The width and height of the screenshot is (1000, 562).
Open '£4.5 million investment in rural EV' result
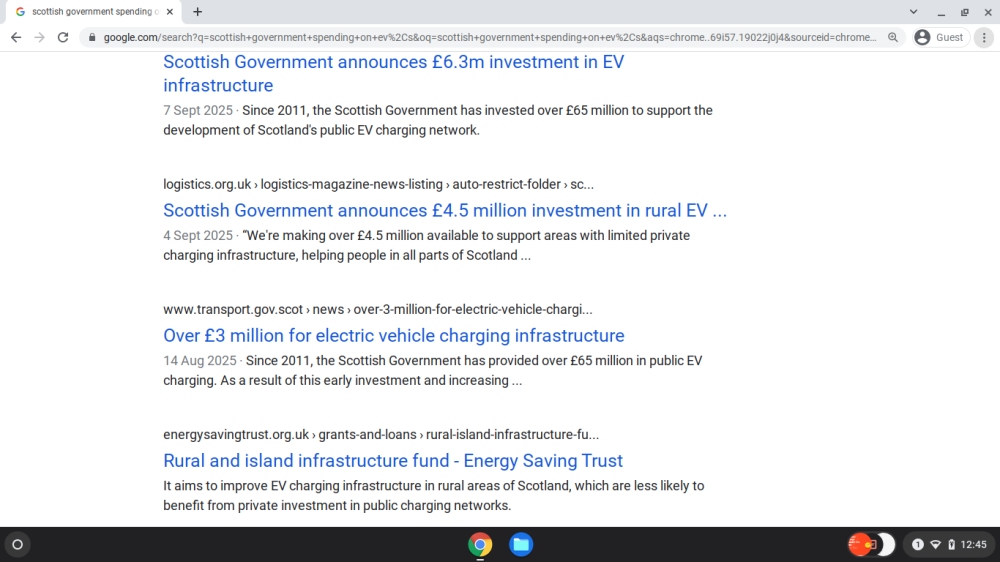pyautogui.click(x=445, y=211)
